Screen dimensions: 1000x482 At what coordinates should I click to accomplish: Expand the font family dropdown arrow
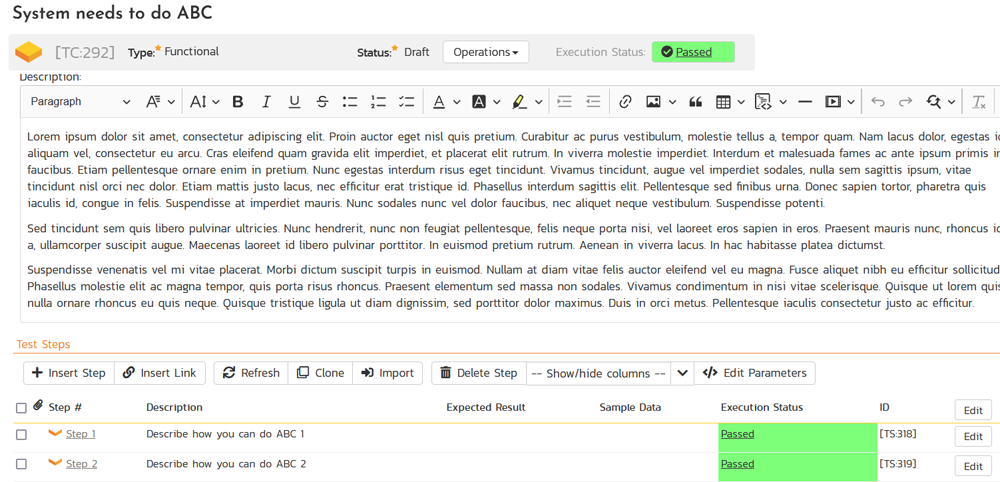(x=171, y=101)
